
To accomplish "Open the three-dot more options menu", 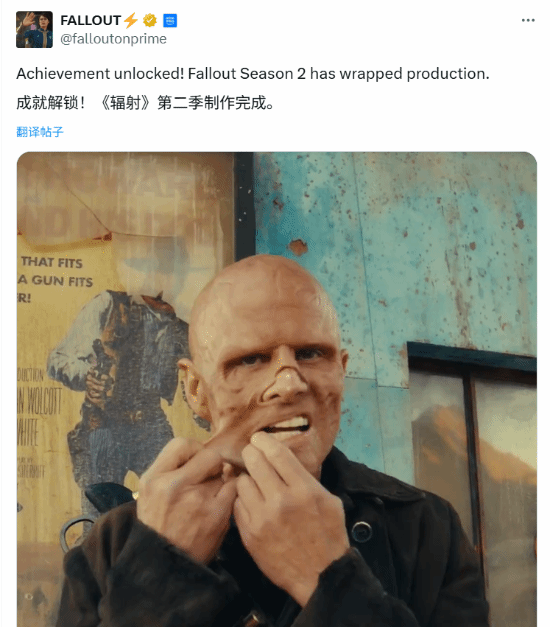I will click(x=528, y=20).
